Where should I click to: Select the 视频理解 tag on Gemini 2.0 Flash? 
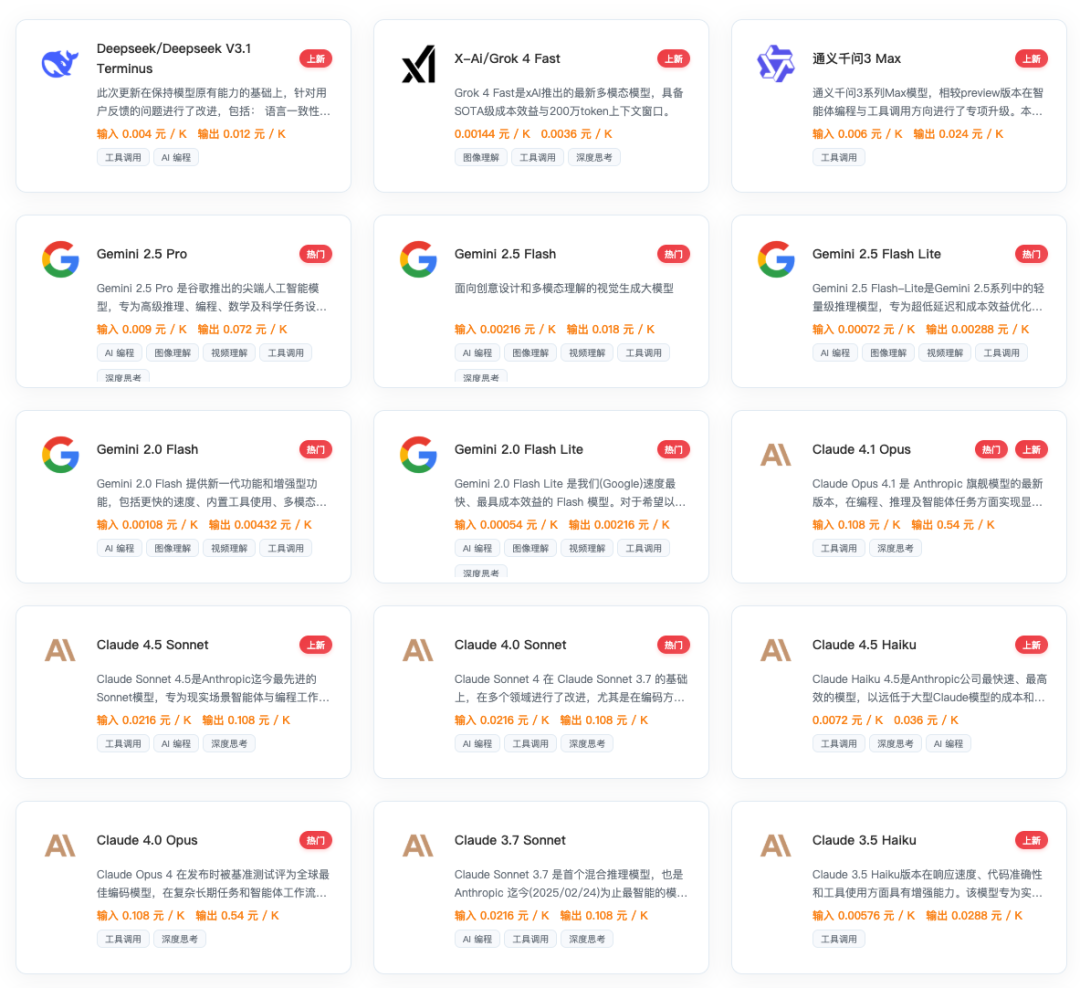point(229,548)
